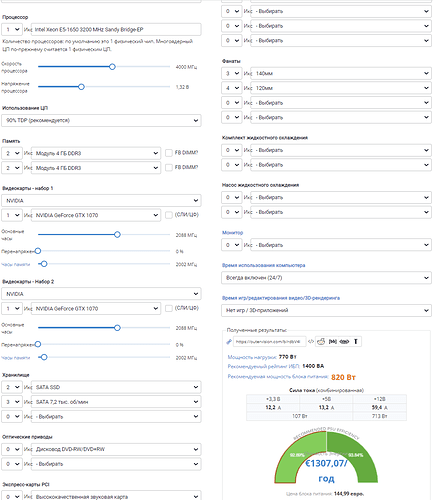Image resolution: width=433 pixels, height=500 pixels.
Task: Click Рекомендуемая мощность блока питания link
Action: 278,377
